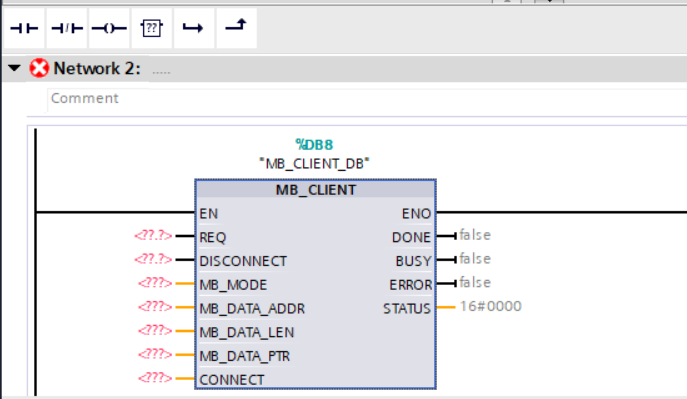Insert an empty box instruction
Image resolution: width=687 pixels, height=399 pixels.
[152, 28]
